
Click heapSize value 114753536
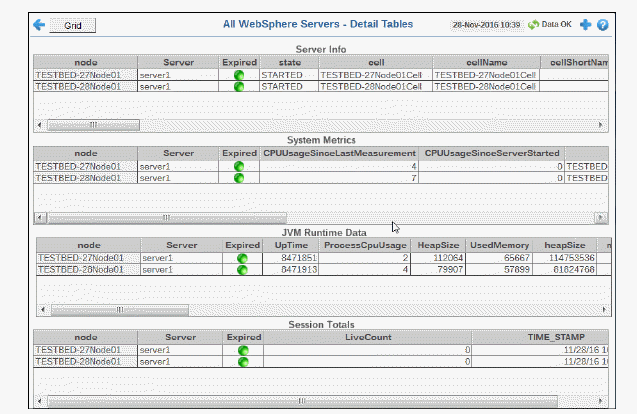(x=572, y=258)
